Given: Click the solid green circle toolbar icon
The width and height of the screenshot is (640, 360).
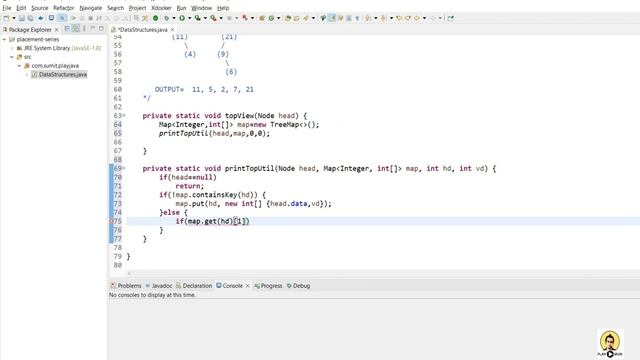Looking at the screenshot, I should coord(156,18).
